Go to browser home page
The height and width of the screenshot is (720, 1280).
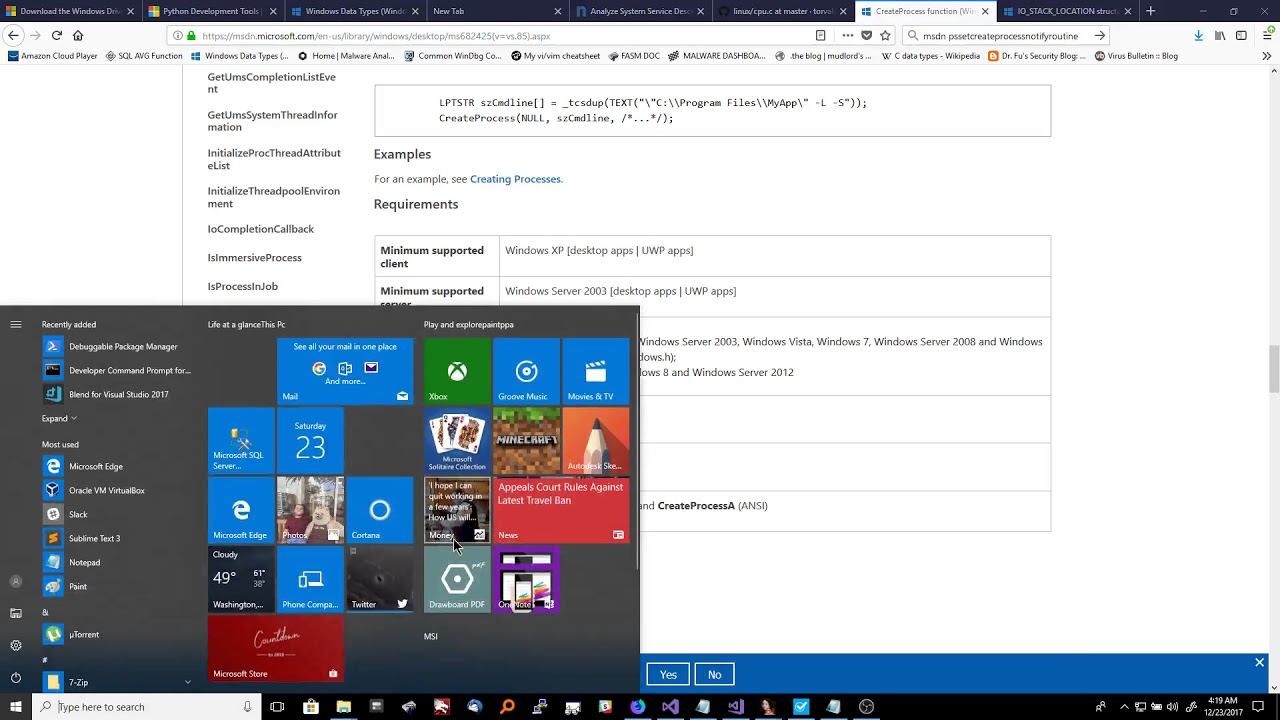[78, 35]
